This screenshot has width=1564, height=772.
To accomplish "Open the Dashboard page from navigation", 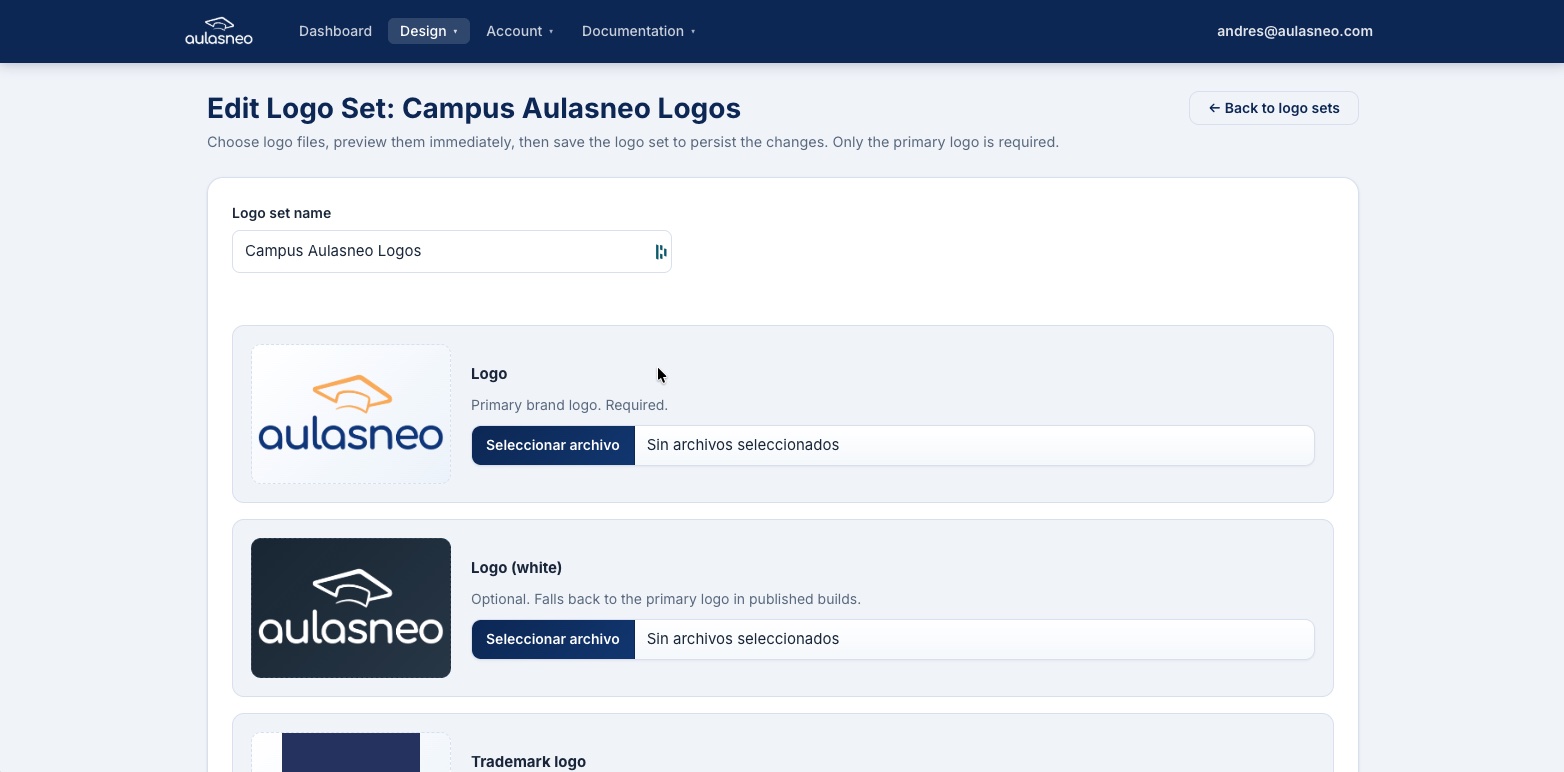I will [x=335, y=31].
